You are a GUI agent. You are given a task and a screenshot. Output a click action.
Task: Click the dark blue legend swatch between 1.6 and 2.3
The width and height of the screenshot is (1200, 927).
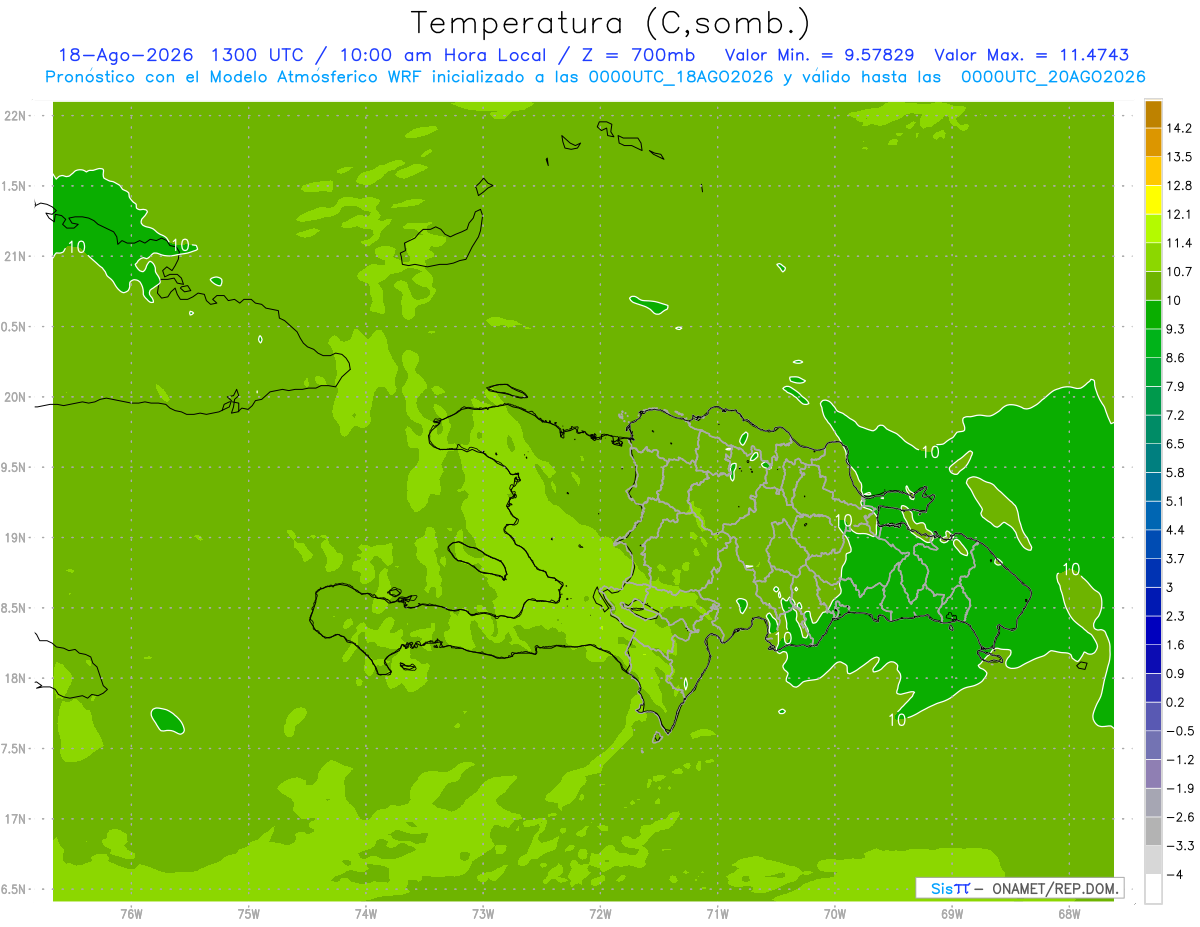point(1153,630)
